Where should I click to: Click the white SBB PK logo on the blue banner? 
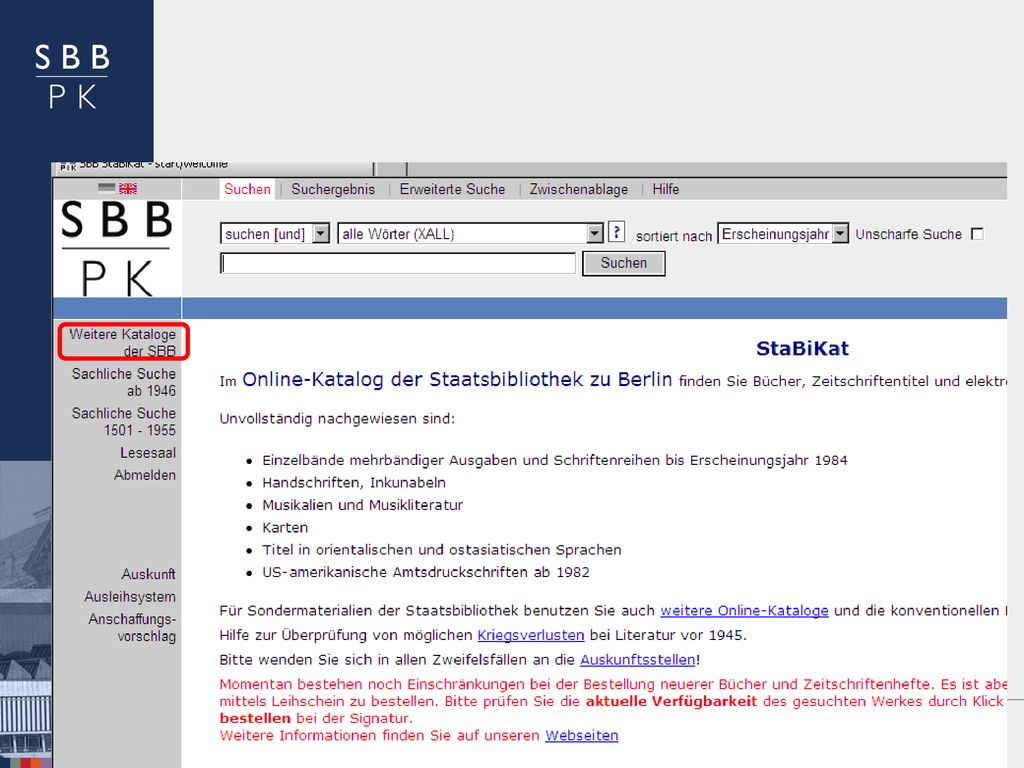72,76
